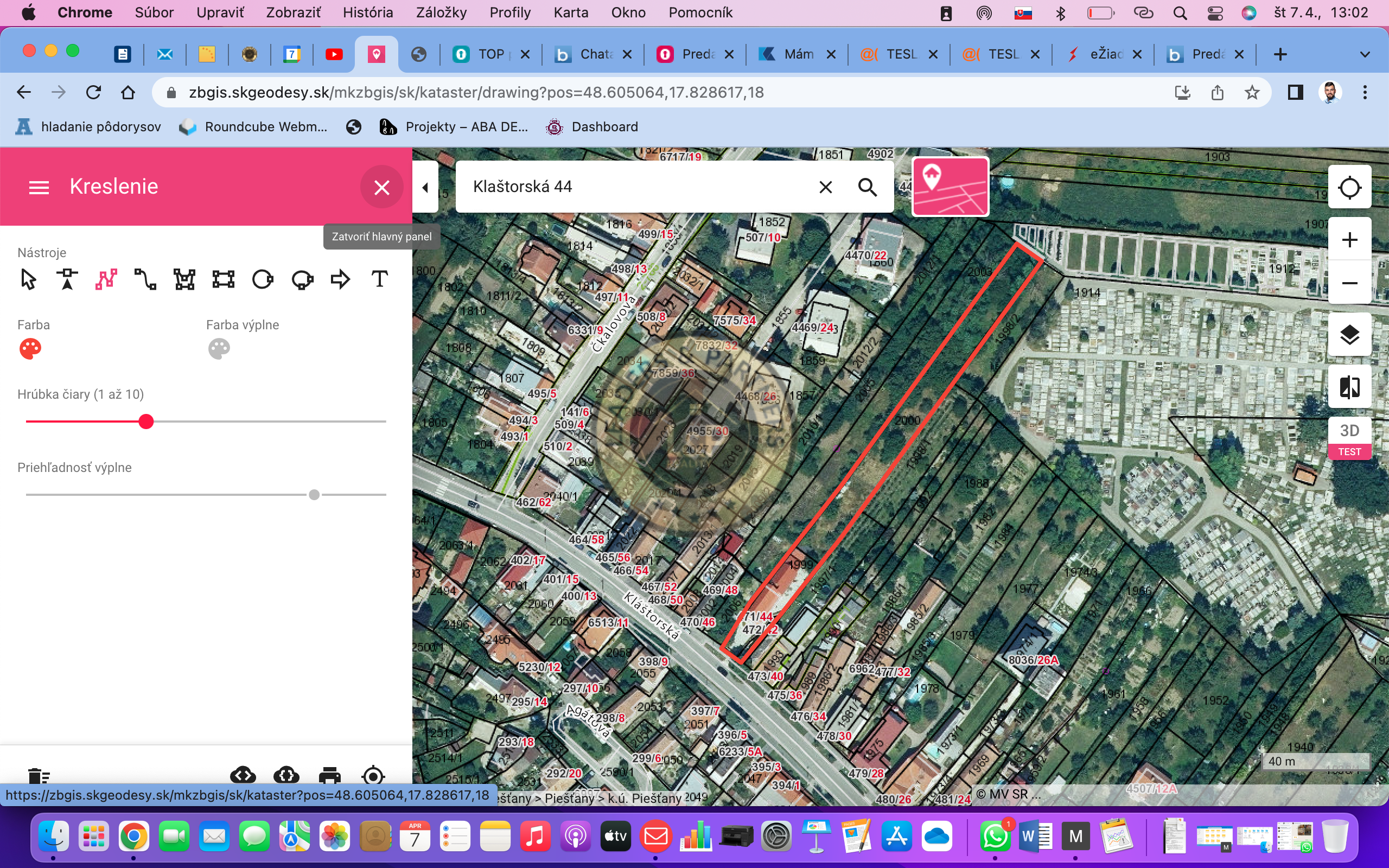Bookmark this page with the star
This screenshot has height=868, width=1389.
click(1252, 92)
